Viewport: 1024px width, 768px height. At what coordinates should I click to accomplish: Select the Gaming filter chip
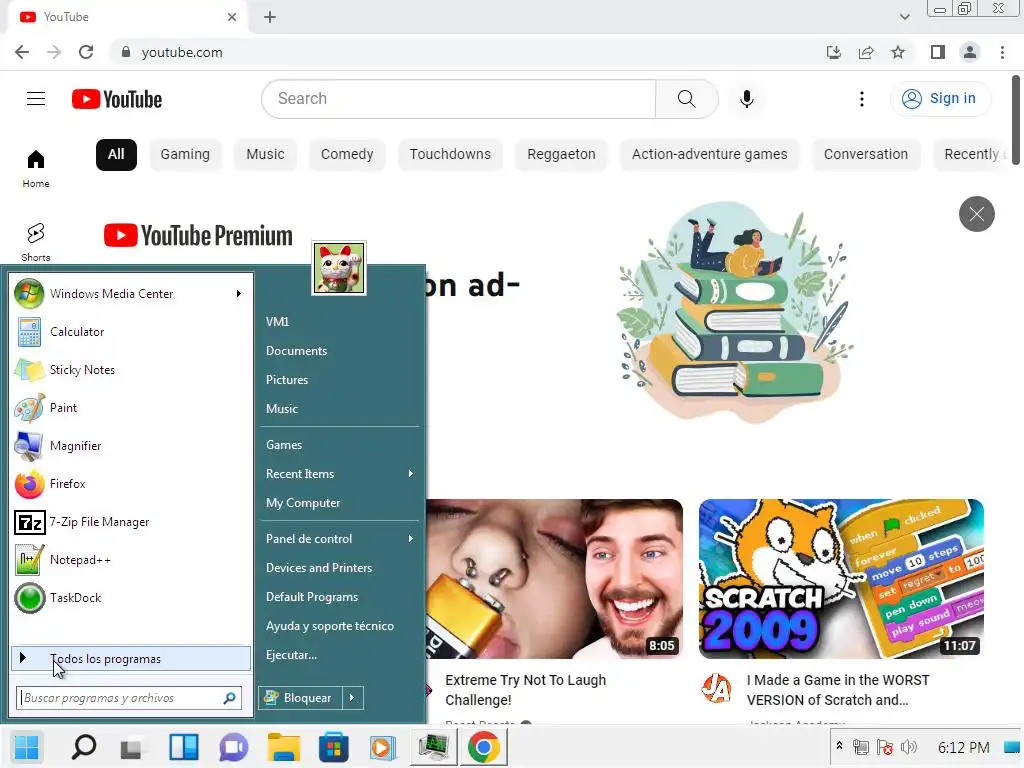185,155
